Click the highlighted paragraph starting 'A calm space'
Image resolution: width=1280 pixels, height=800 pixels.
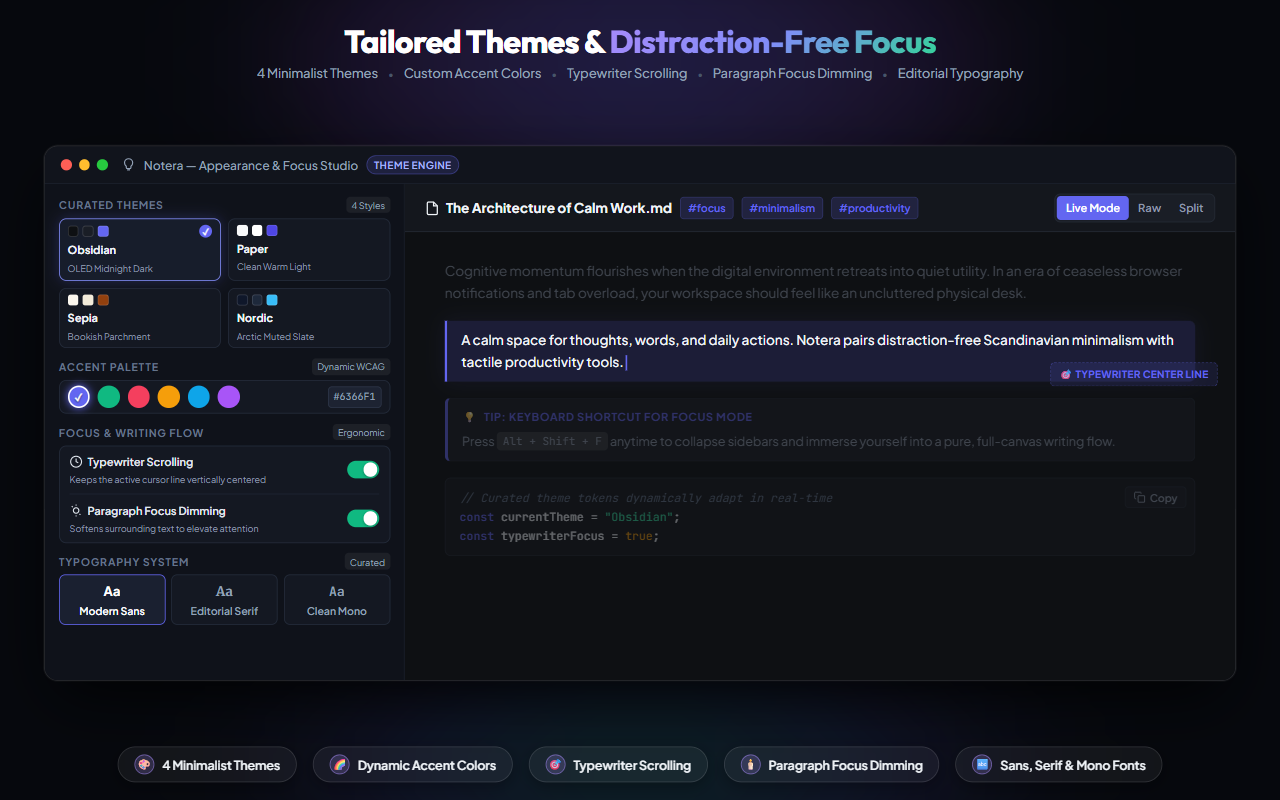819,351
